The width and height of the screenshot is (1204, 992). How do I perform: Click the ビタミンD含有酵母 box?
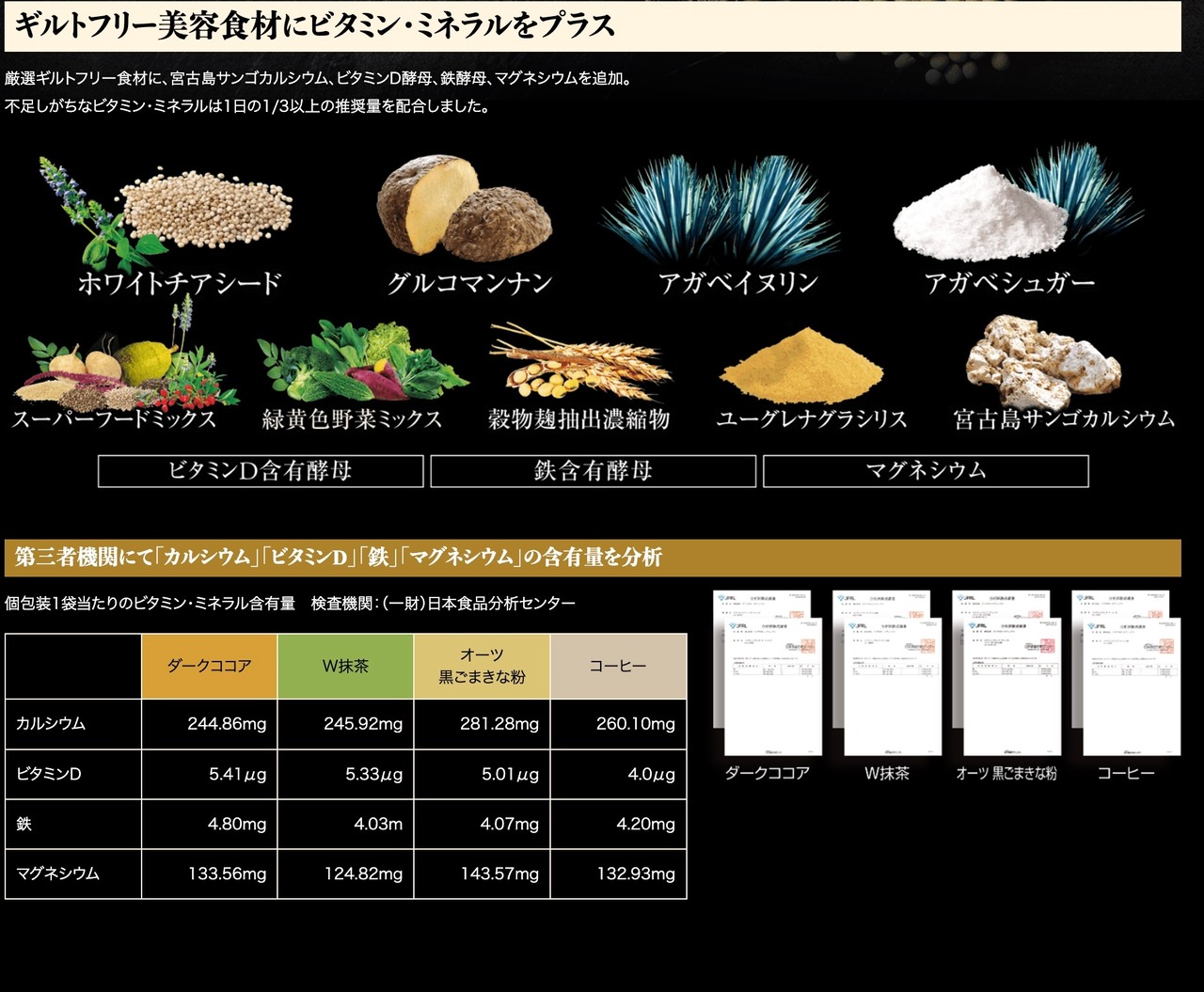(261, 471)
